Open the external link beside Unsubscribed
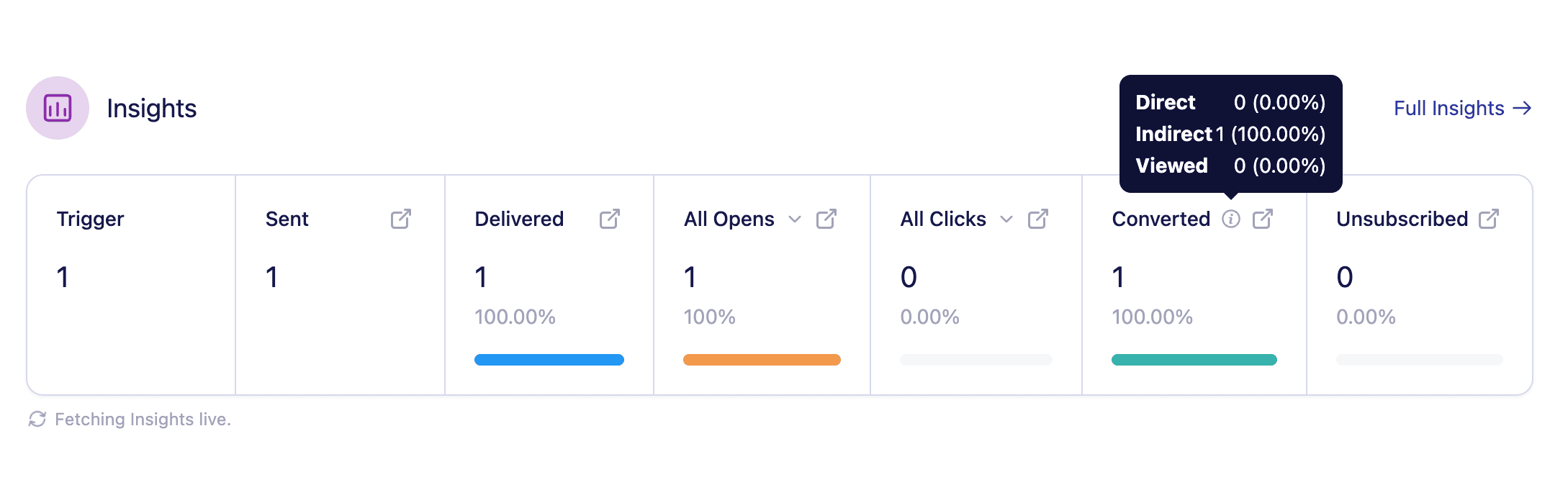Image resolution: width=1568 pixels, height=485 pixels. click(1489, 219)
